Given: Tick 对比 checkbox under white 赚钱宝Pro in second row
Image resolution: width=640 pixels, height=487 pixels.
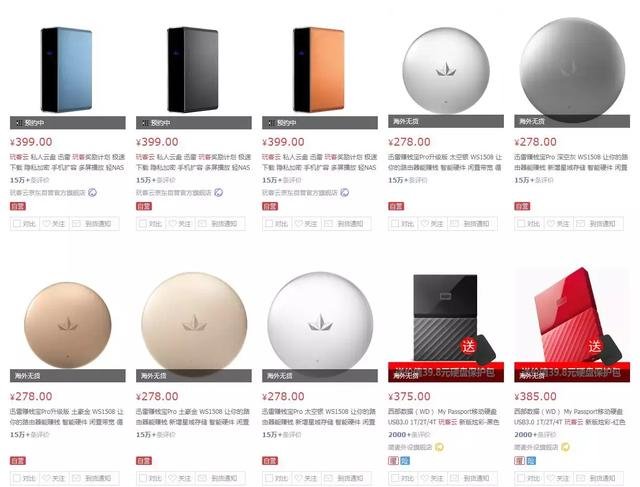Looking at the screenshot, I should click(x=269, y=478).
